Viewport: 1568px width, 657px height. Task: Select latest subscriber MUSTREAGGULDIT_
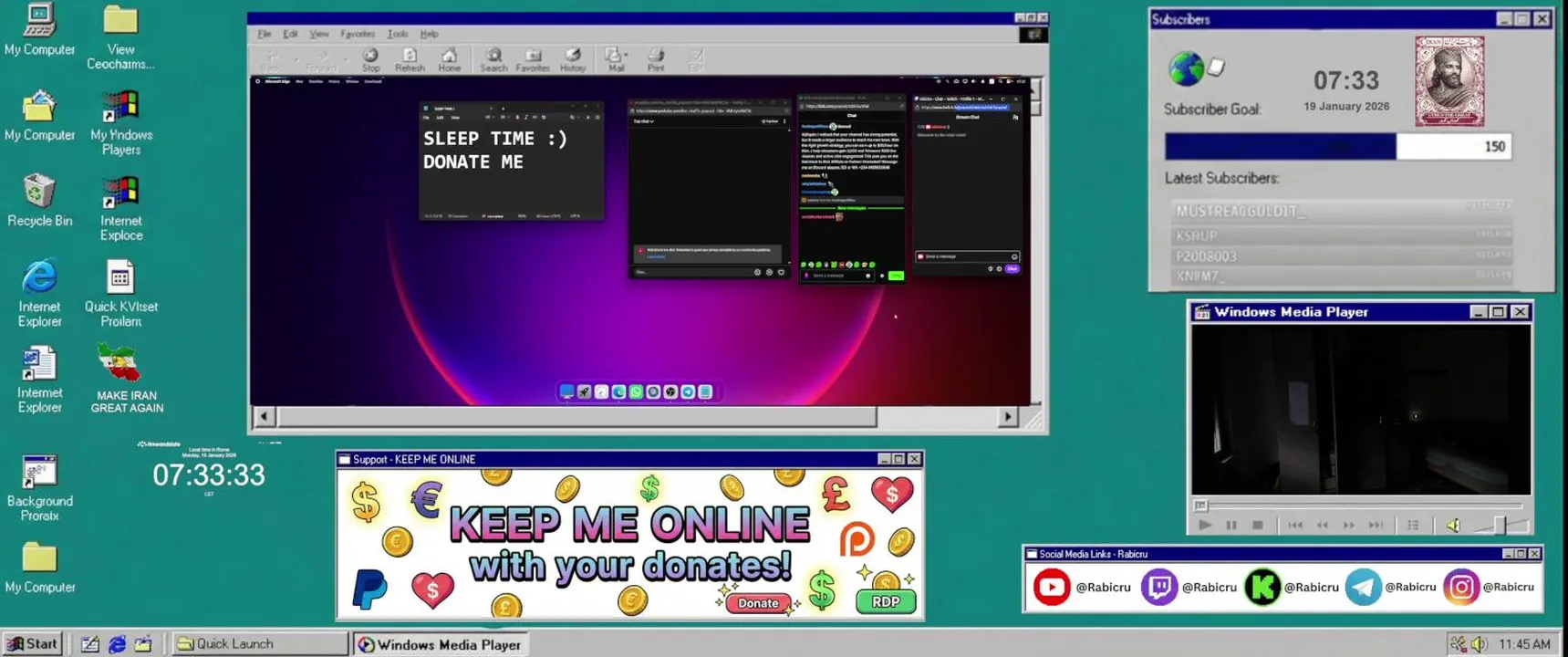(x=1342, y=211)
